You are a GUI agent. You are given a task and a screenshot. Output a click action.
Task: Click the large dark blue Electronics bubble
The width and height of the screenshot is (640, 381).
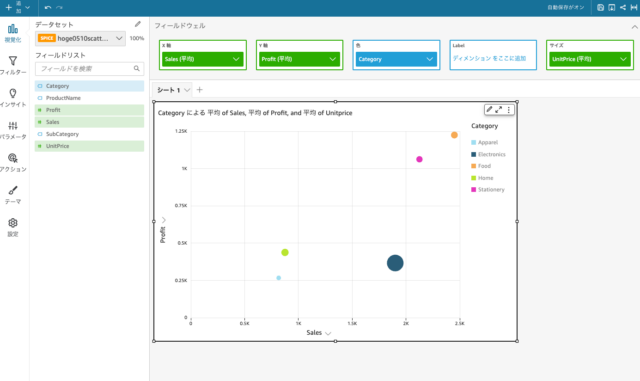point(395,263)
